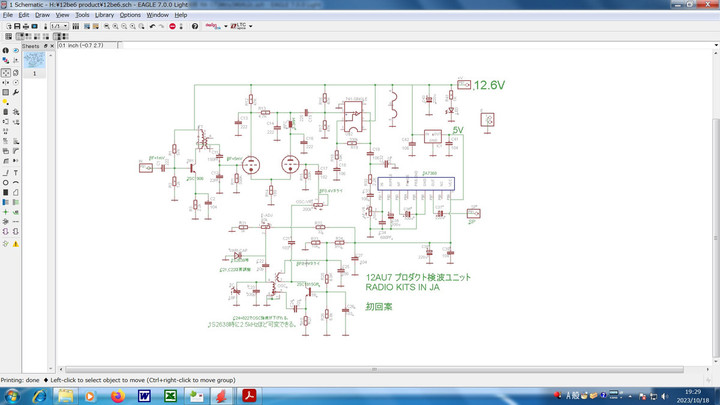
Task: Open the Help question mark icon
Action: (196, 26)
